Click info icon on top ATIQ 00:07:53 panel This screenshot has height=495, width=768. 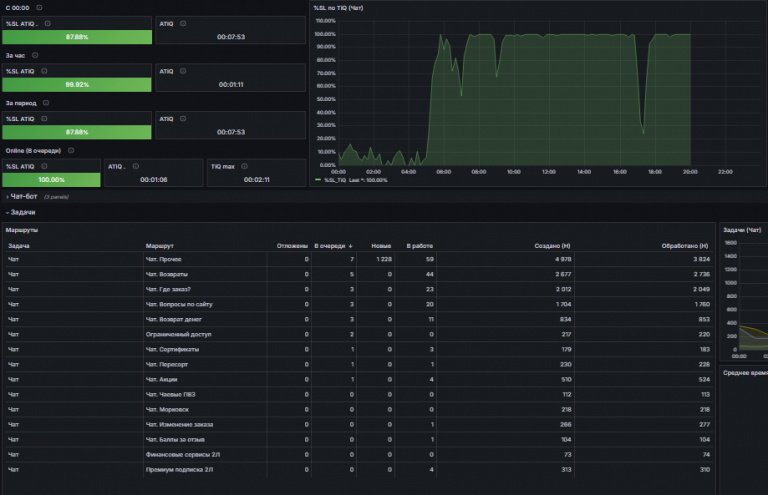coord(183,24)
